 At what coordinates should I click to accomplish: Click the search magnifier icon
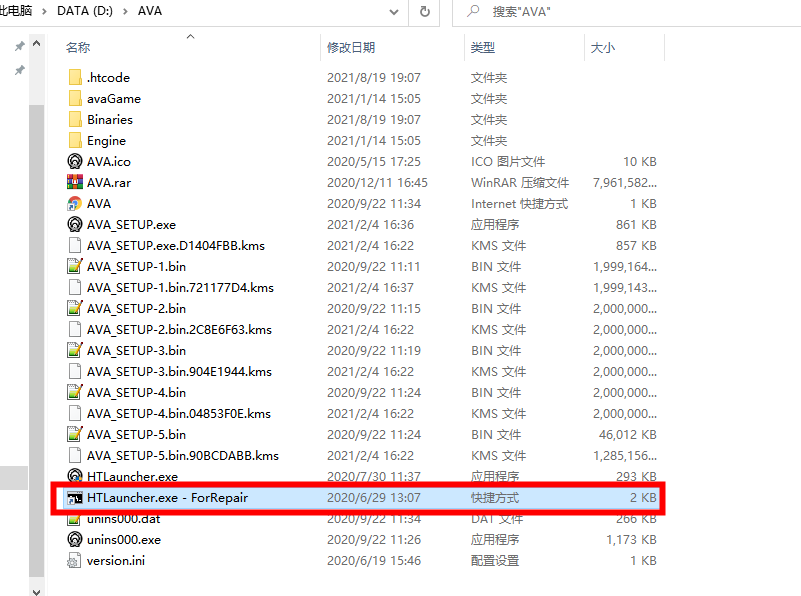click(x=474, y=11)
